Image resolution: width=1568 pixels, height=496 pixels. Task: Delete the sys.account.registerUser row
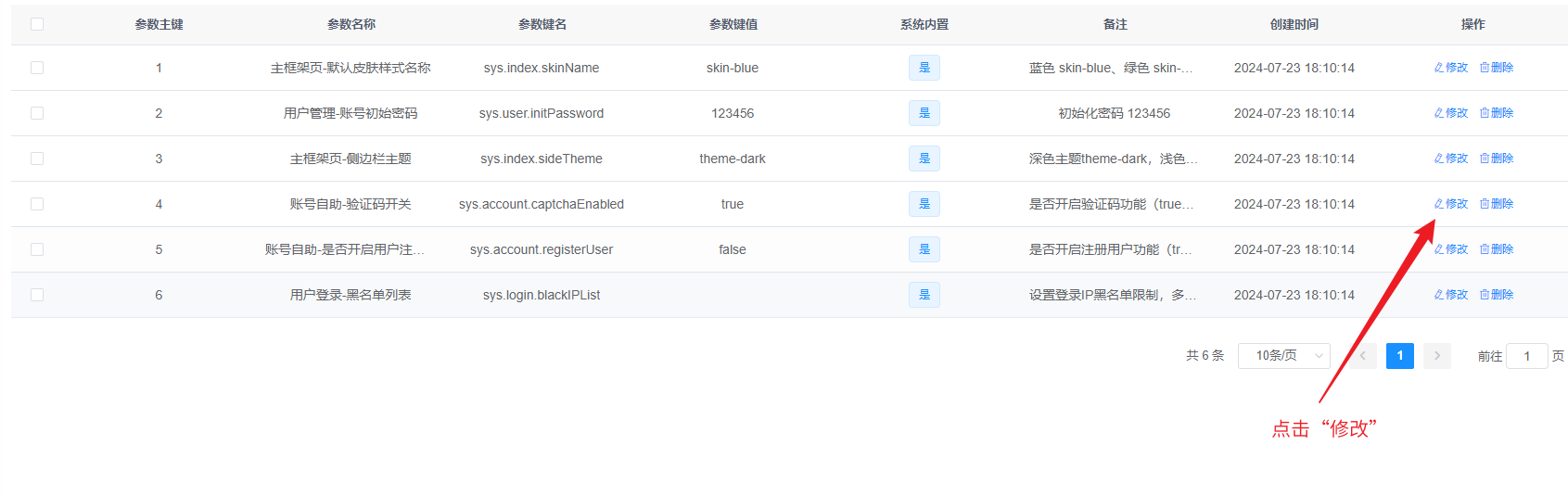pos(1497,249)
